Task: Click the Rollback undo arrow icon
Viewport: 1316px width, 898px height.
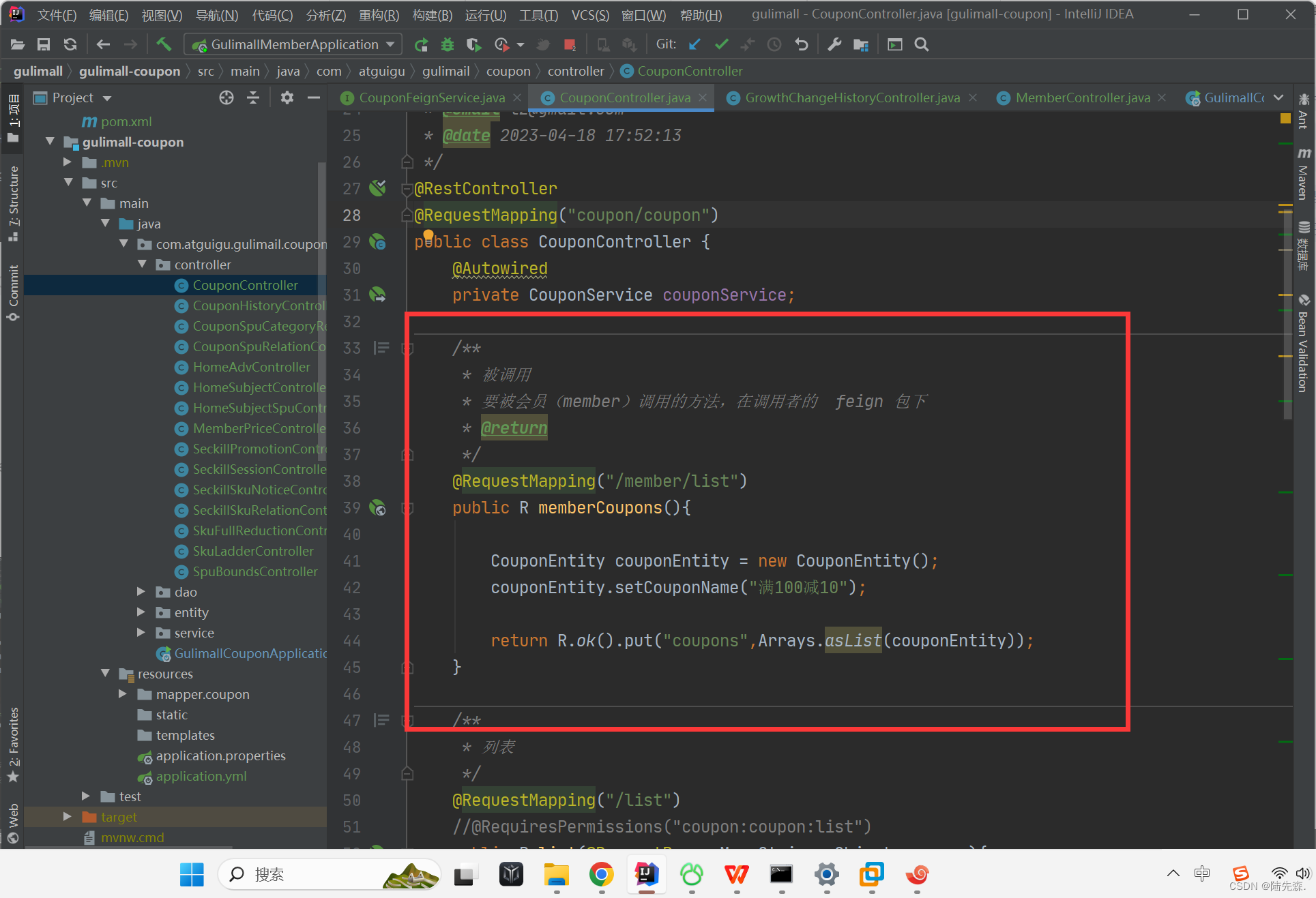Action: pos(802,44)
